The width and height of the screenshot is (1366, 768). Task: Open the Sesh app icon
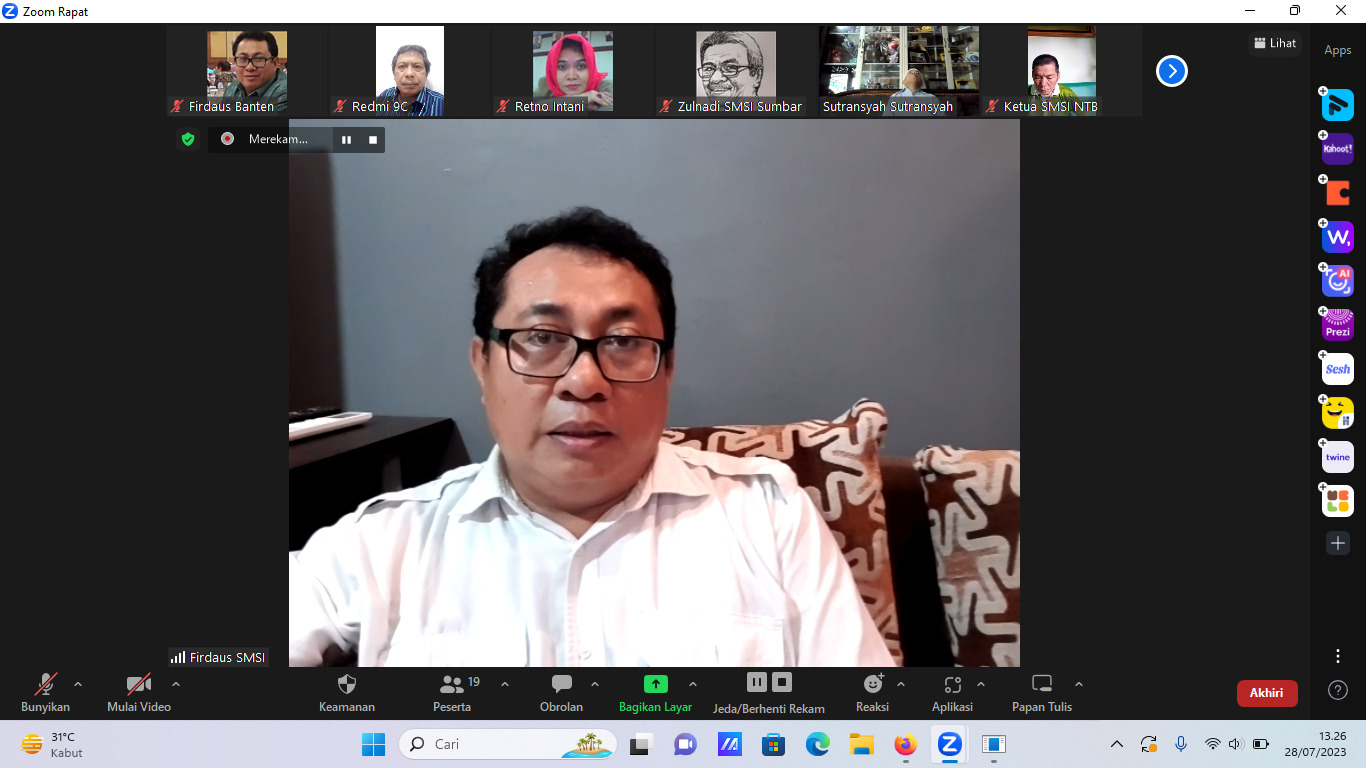[1338, 369]
